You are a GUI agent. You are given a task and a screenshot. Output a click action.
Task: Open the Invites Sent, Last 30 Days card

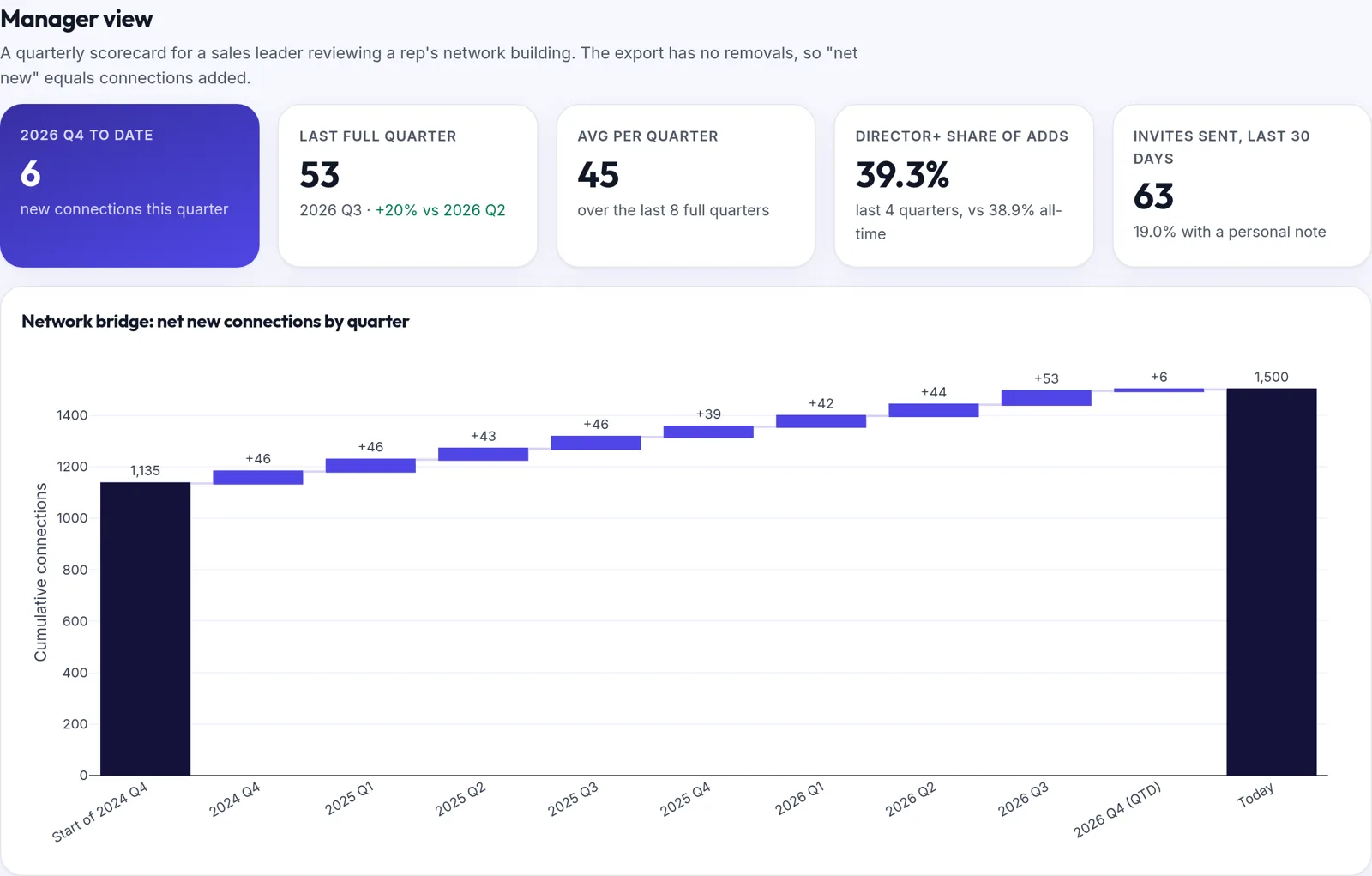point(1242,185)
